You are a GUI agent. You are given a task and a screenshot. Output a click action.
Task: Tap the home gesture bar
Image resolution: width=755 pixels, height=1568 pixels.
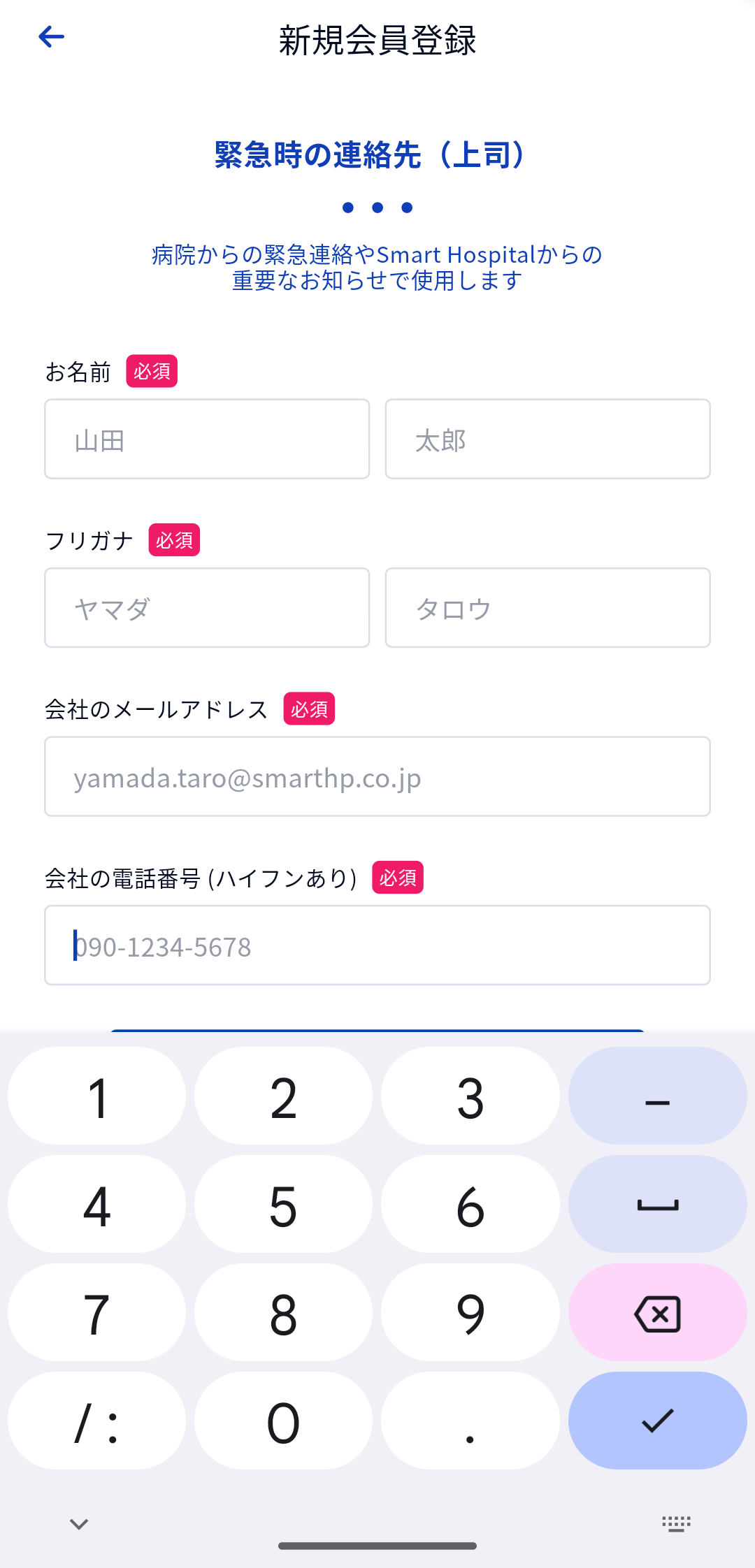tap(377, 1546)
